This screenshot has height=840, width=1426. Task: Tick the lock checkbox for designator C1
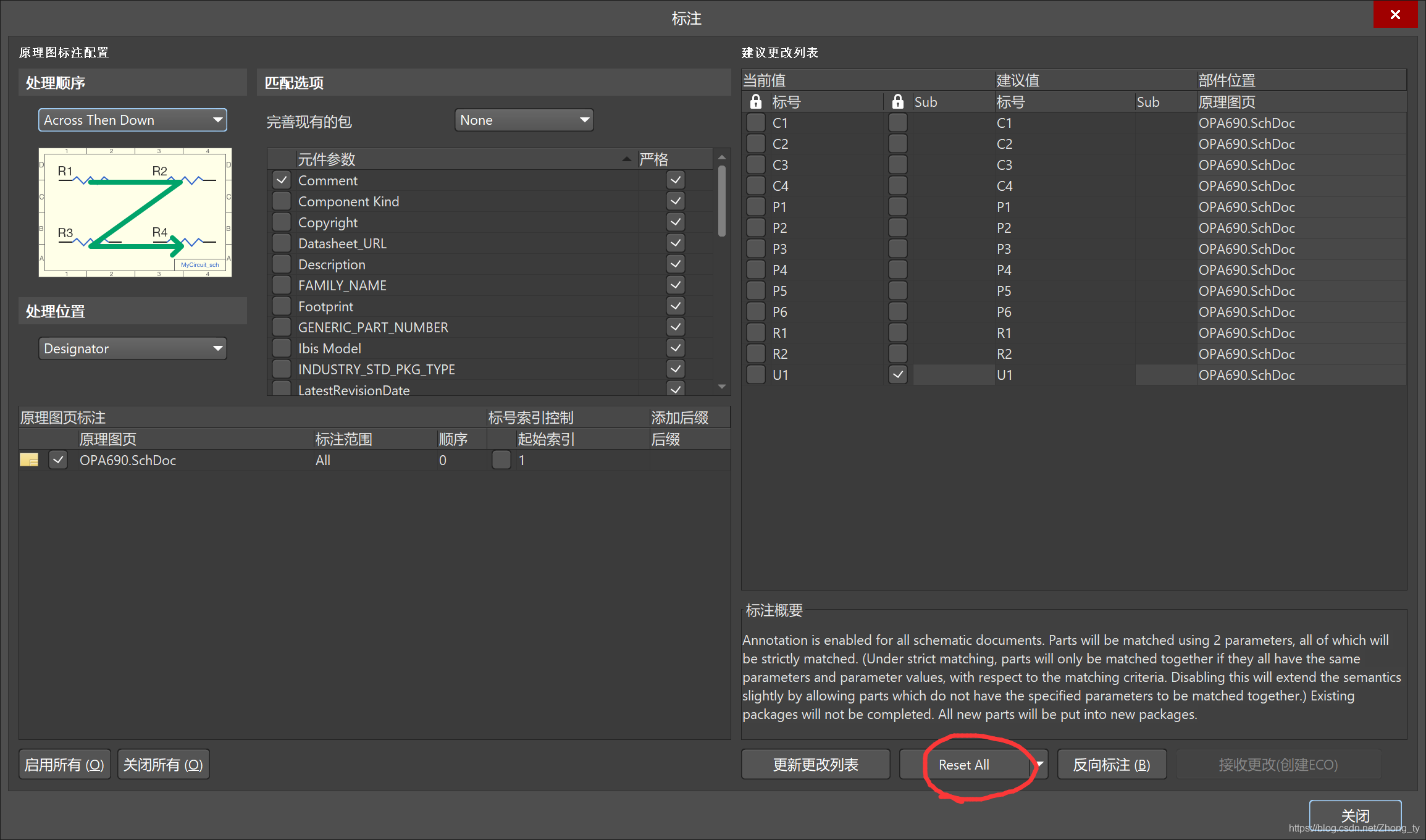click(755, 123)
